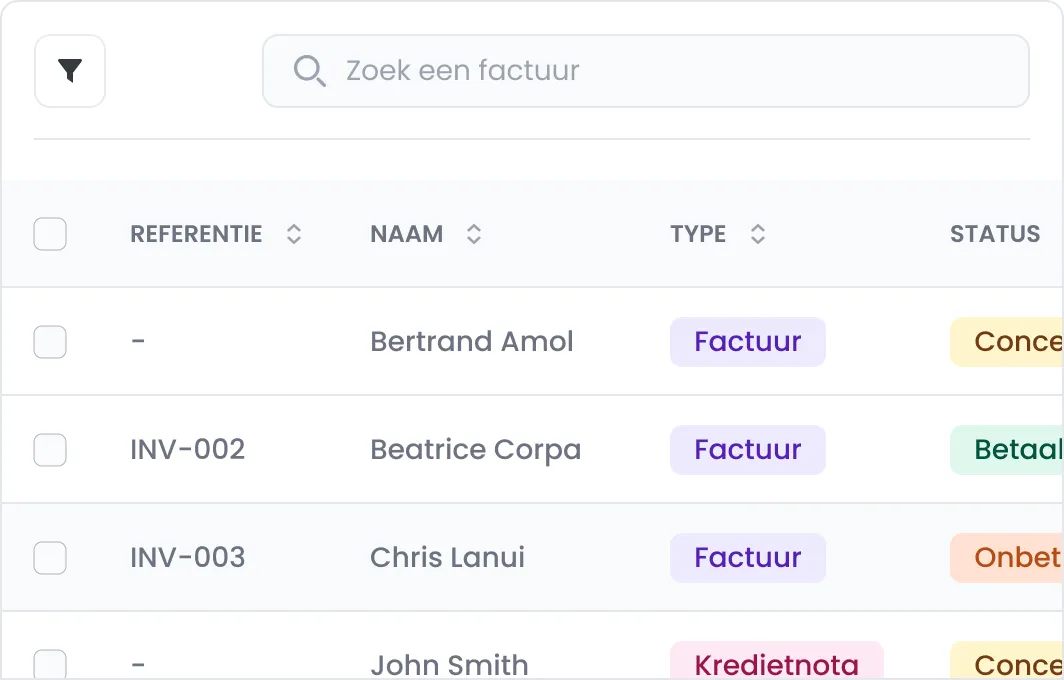Viewport: 1064px width, 680px height.
Task: Sort by the Referentie column arrows
Action: (294, 234)
